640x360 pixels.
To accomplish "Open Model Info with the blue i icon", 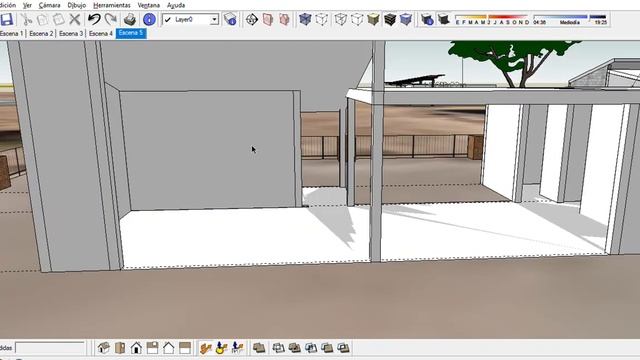I will (x=149, y=19).
